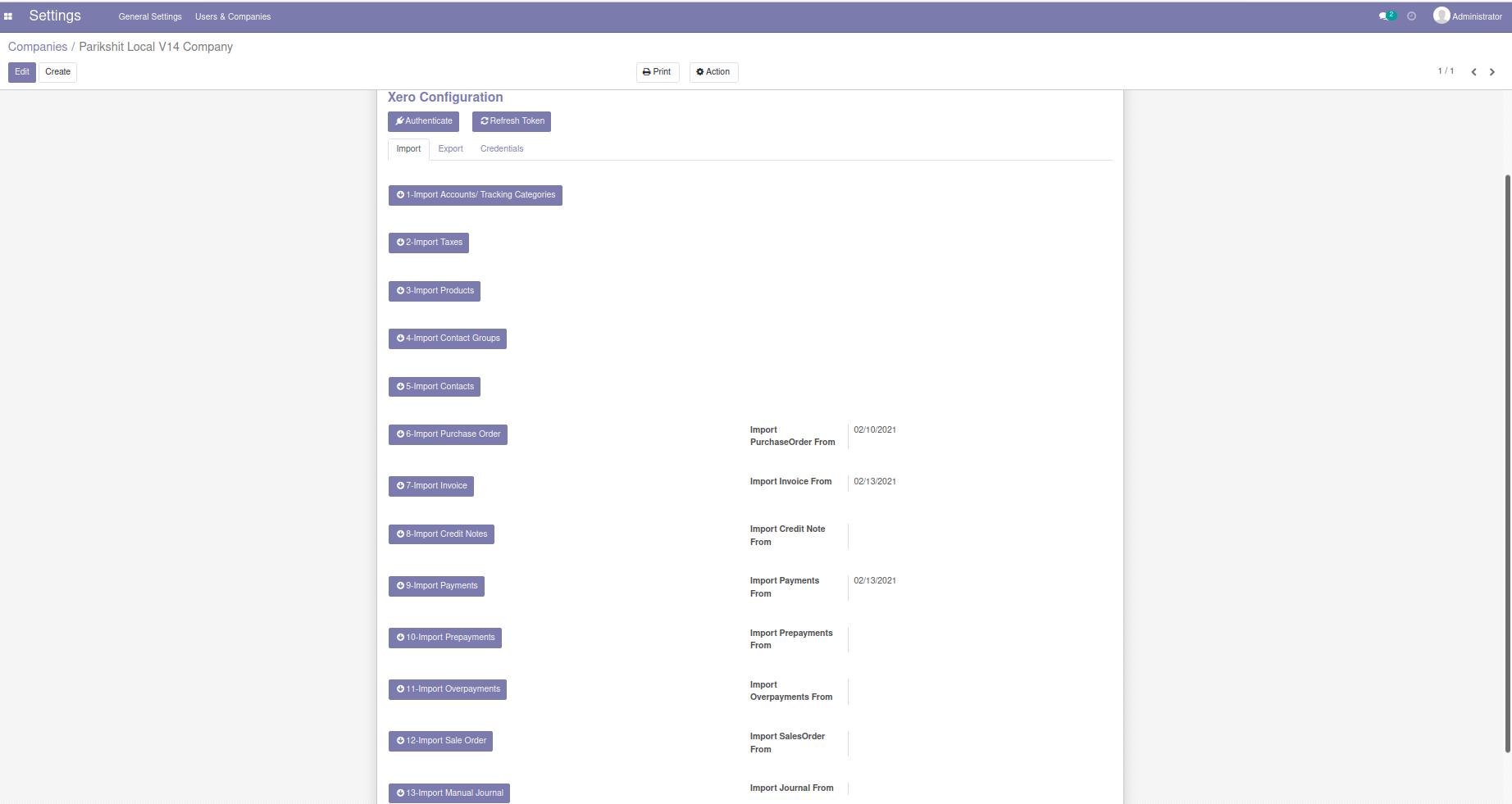Open the conversations messages icon

tap(1387, 16)
